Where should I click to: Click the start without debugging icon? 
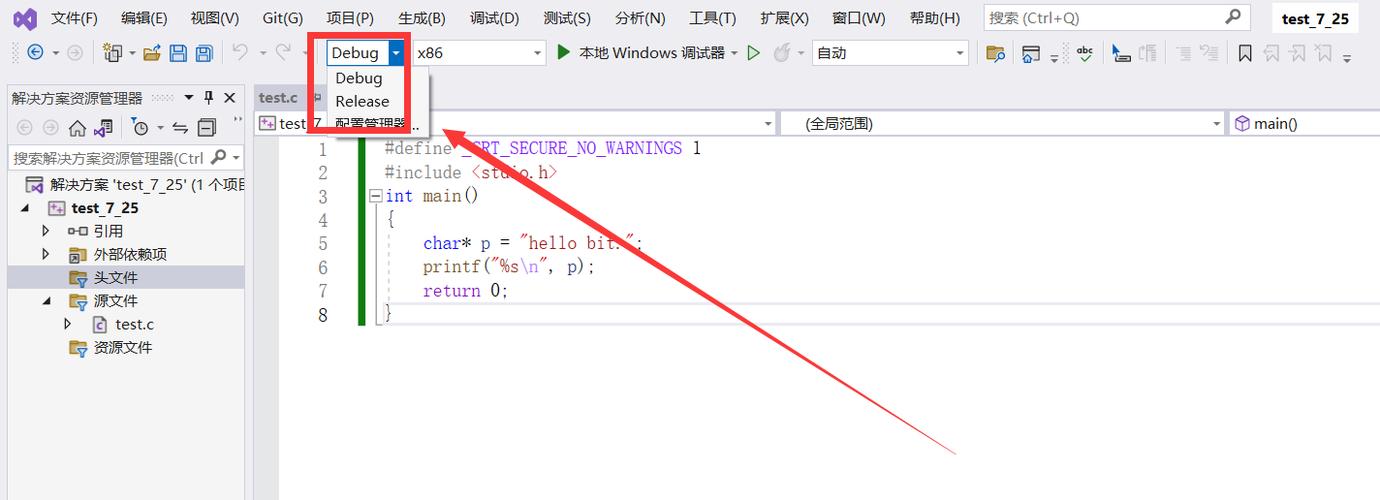coord(754,53)
